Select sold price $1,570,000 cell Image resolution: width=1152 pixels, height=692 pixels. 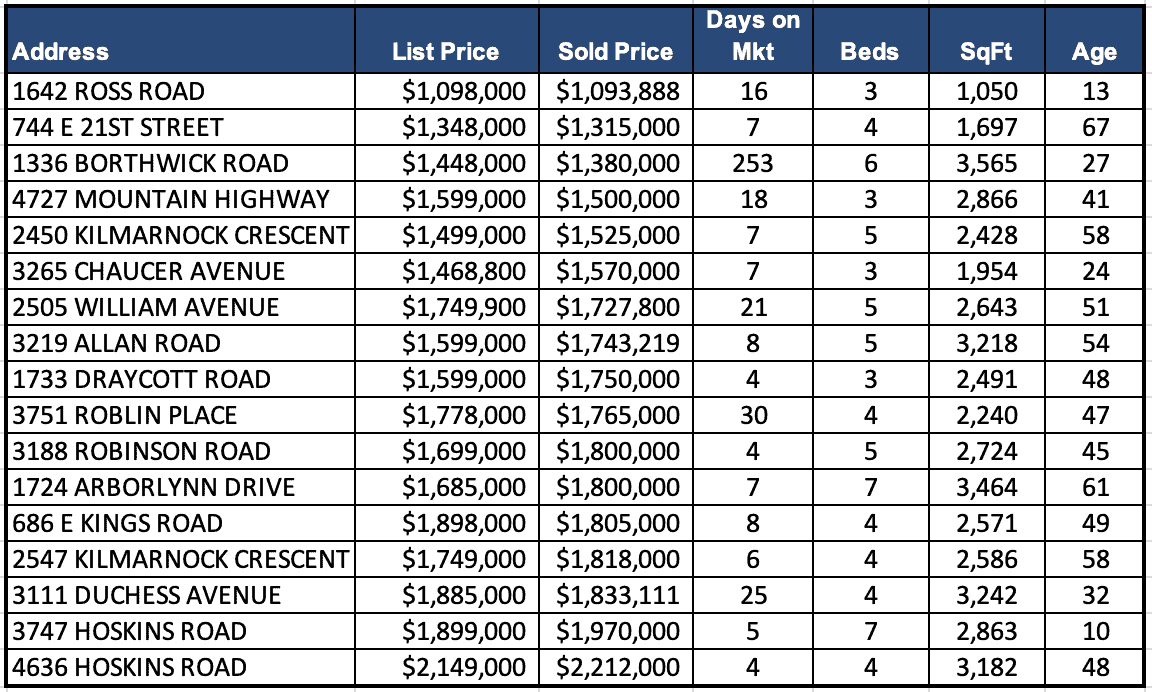pos(618,272)
